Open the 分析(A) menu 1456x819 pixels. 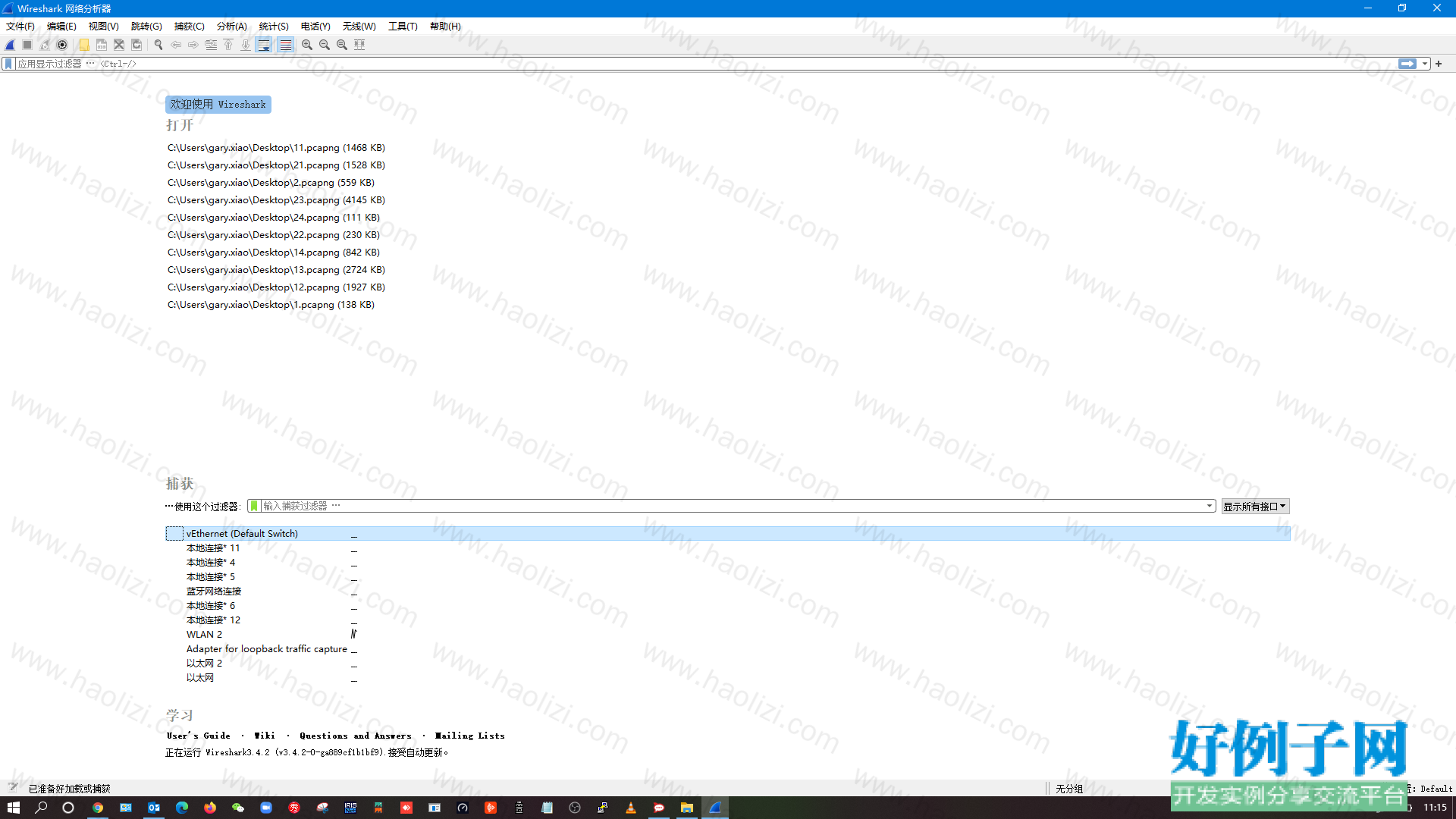click(231, 27)
